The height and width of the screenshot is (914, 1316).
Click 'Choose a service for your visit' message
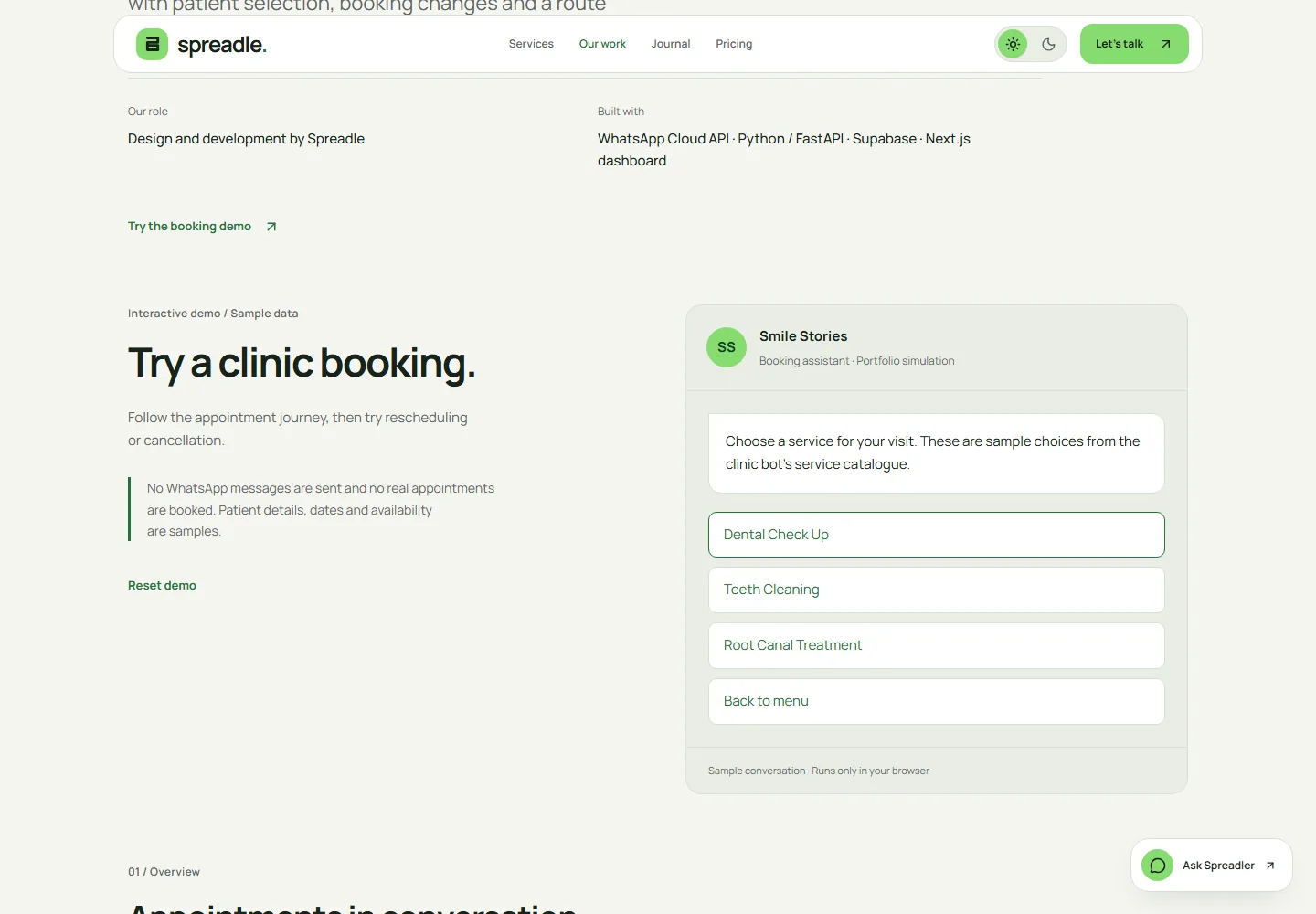tap(937, 453)
